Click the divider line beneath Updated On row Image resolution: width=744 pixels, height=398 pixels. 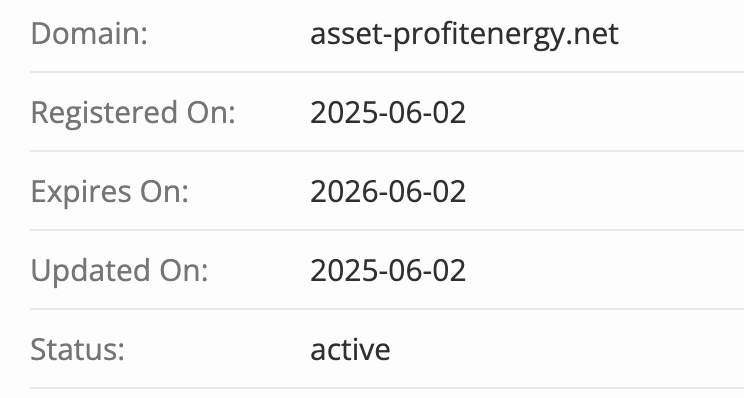pos(387,309)
